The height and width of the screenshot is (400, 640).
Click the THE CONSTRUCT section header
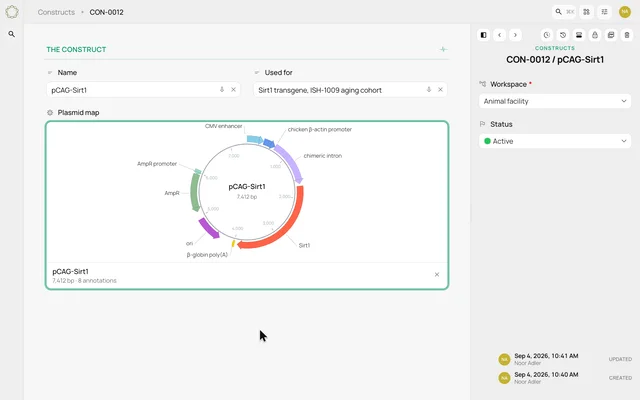coord(76,49)
